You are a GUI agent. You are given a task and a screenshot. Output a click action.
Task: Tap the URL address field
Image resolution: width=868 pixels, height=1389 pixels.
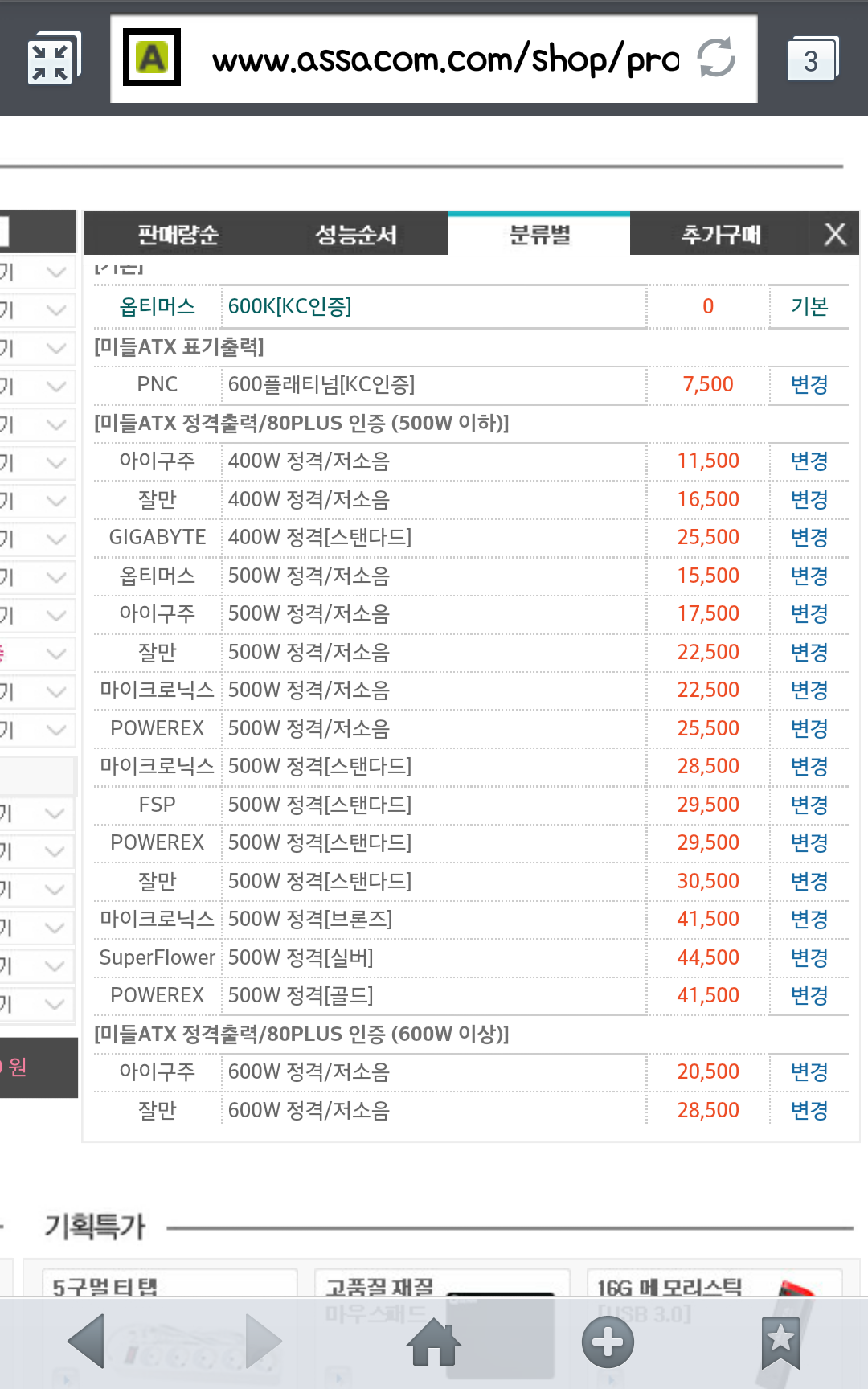click(434, 59)
